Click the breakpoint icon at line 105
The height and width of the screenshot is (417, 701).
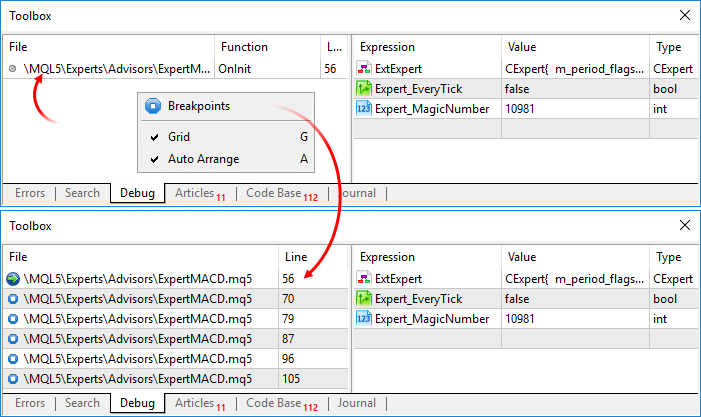pyautogui.click(x=13, y=379)
